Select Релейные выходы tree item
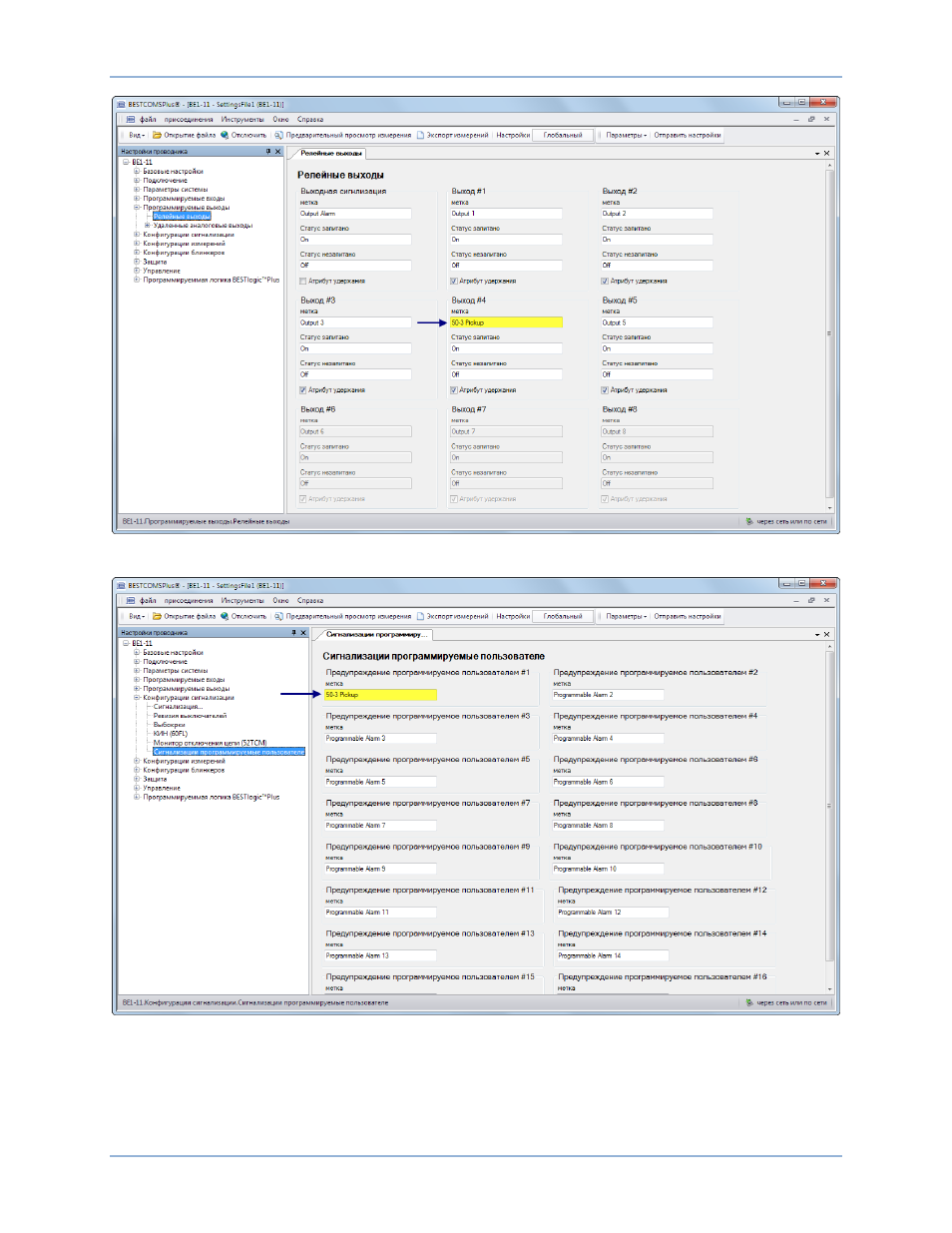The image size is (952, 1233). [182, 216]
